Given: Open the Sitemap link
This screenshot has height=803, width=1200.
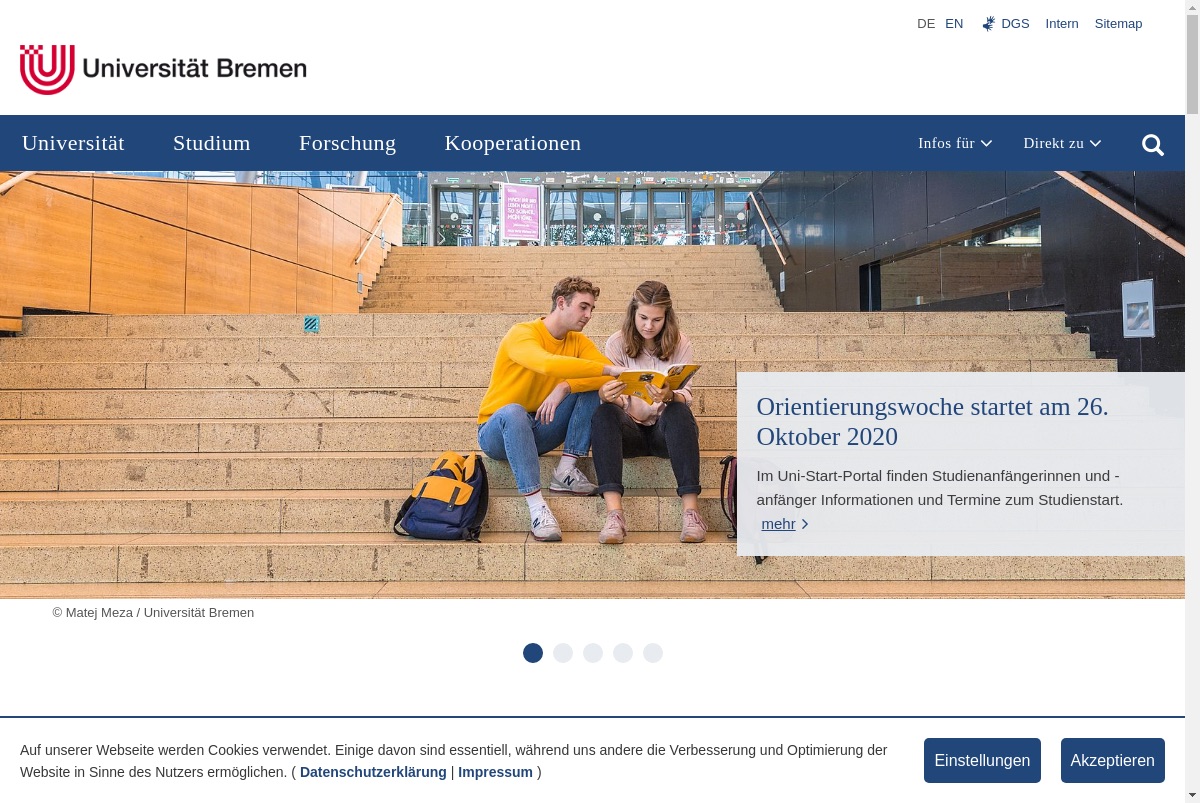Looking at the screenshot, I should 1118,23.
